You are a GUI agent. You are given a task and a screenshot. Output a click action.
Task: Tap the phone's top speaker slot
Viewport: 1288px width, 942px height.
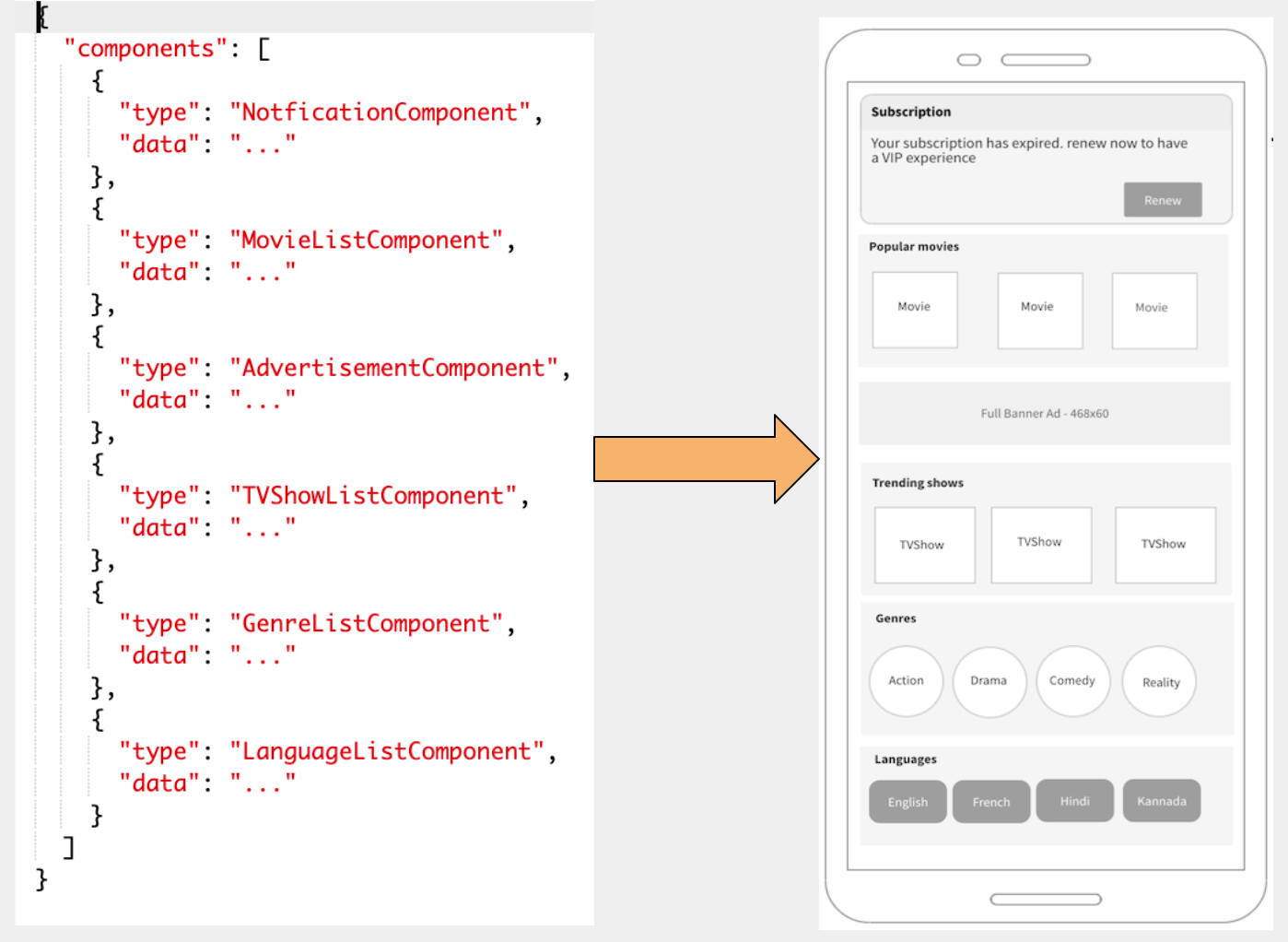(1046, 60)
